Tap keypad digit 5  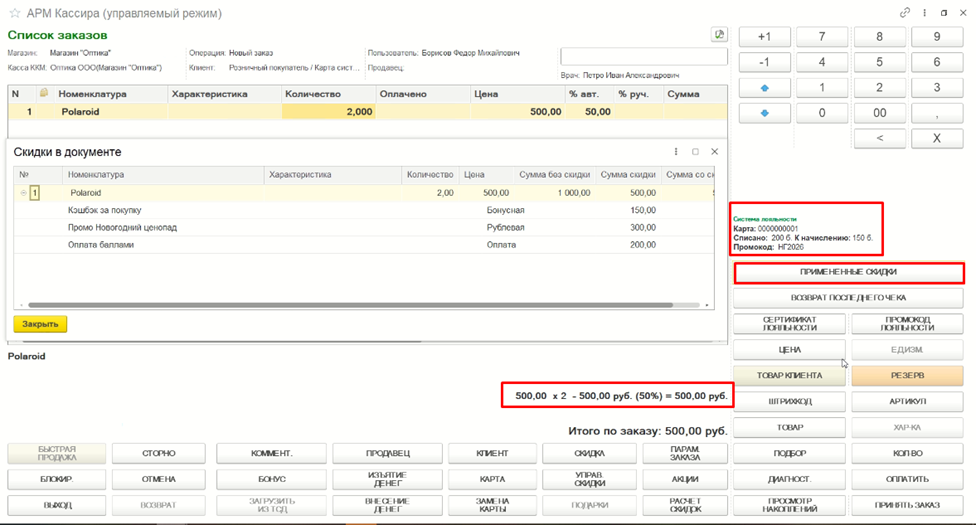(879, 62)
